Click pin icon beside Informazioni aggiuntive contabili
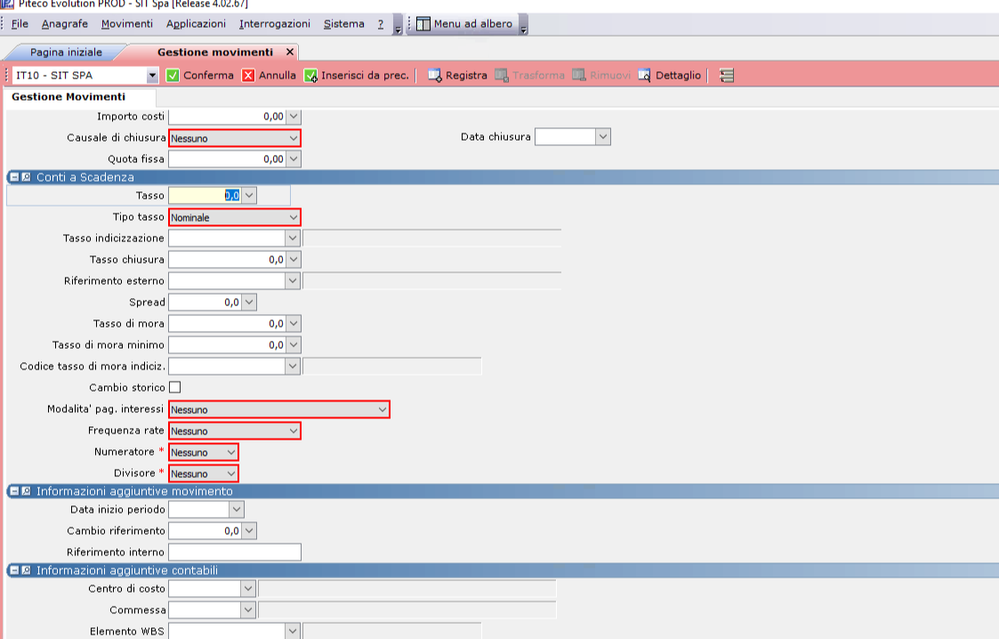This screenshot has height=639, width=999. point(26,570)
